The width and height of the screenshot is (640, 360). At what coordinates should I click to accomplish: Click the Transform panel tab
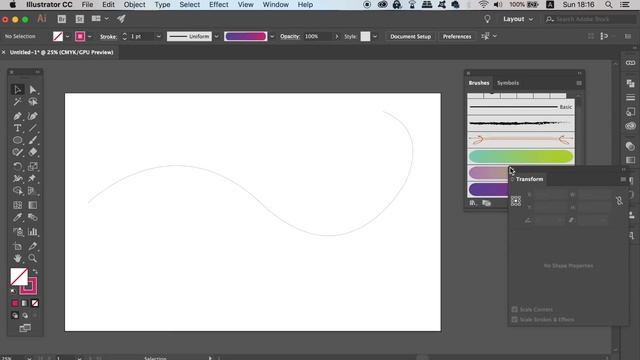pyautogui.click(x=529, y=179)
